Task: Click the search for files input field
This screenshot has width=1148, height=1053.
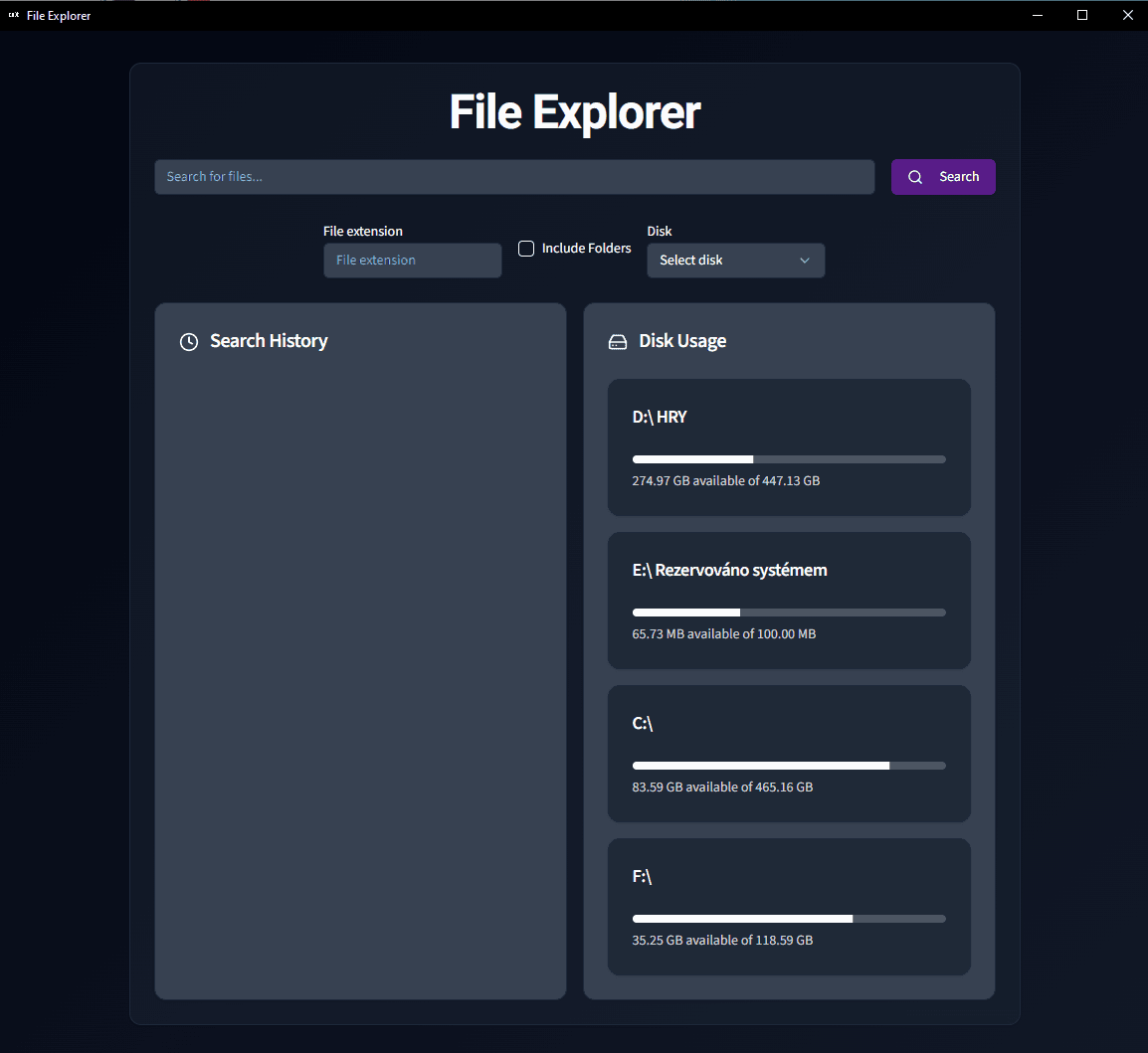Action: click(x=514, y=176)
